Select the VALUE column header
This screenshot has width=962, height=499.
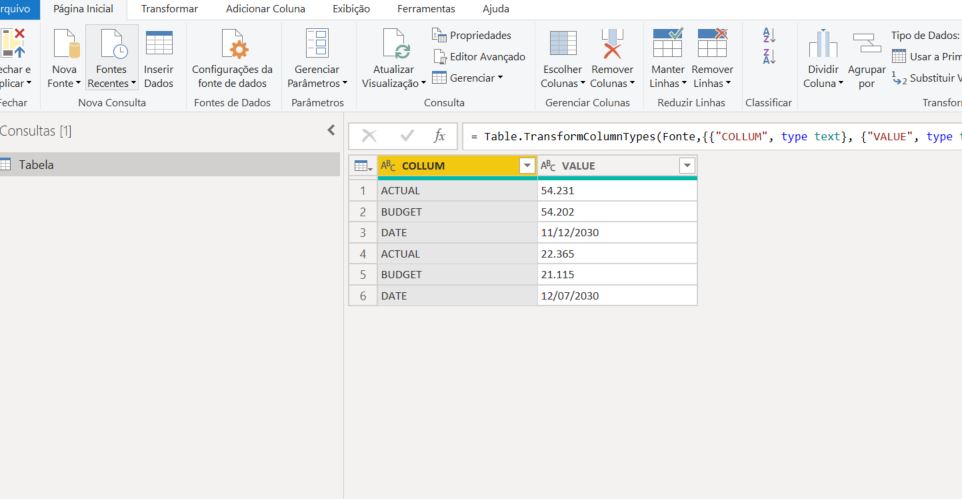(617, 166)
